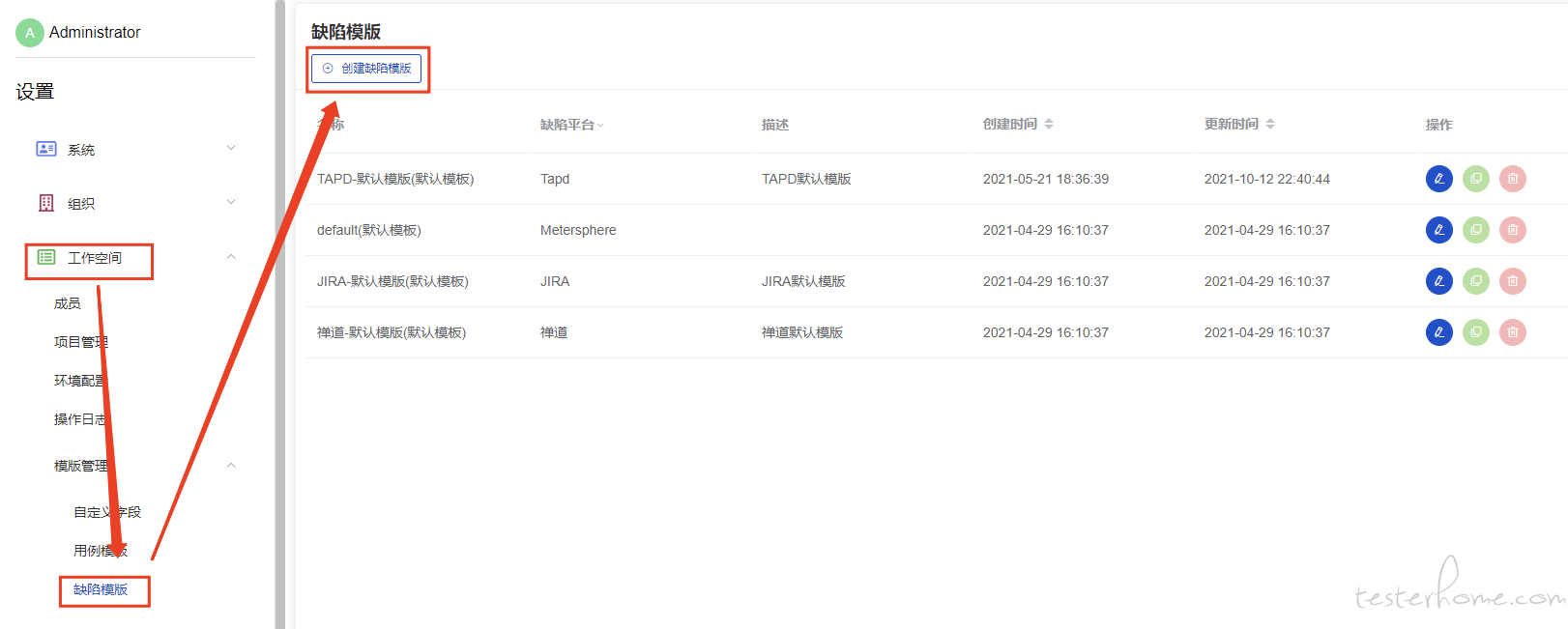
Task: Click the Tapd platform cell
Action: (x=555, y=179)
